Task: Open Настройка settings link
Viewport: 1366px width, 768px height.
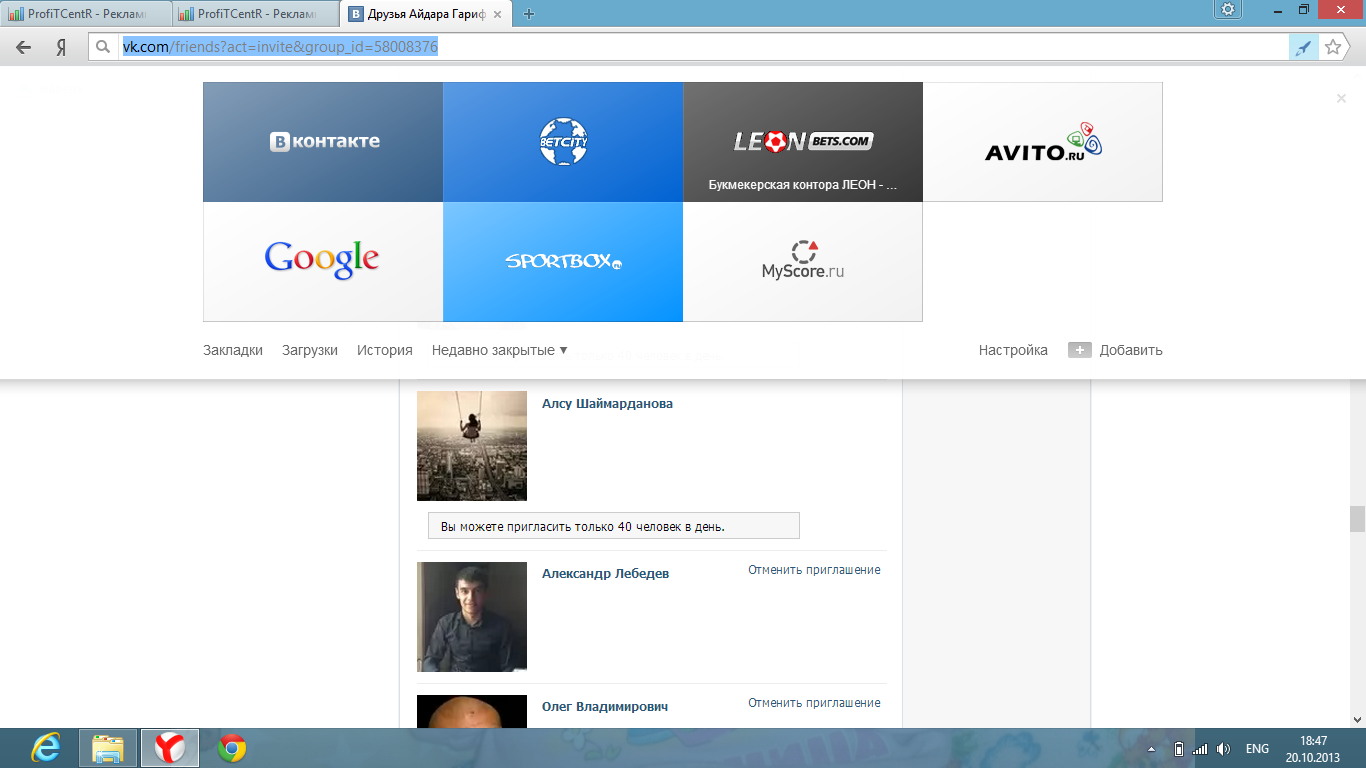Action: 1013,350
